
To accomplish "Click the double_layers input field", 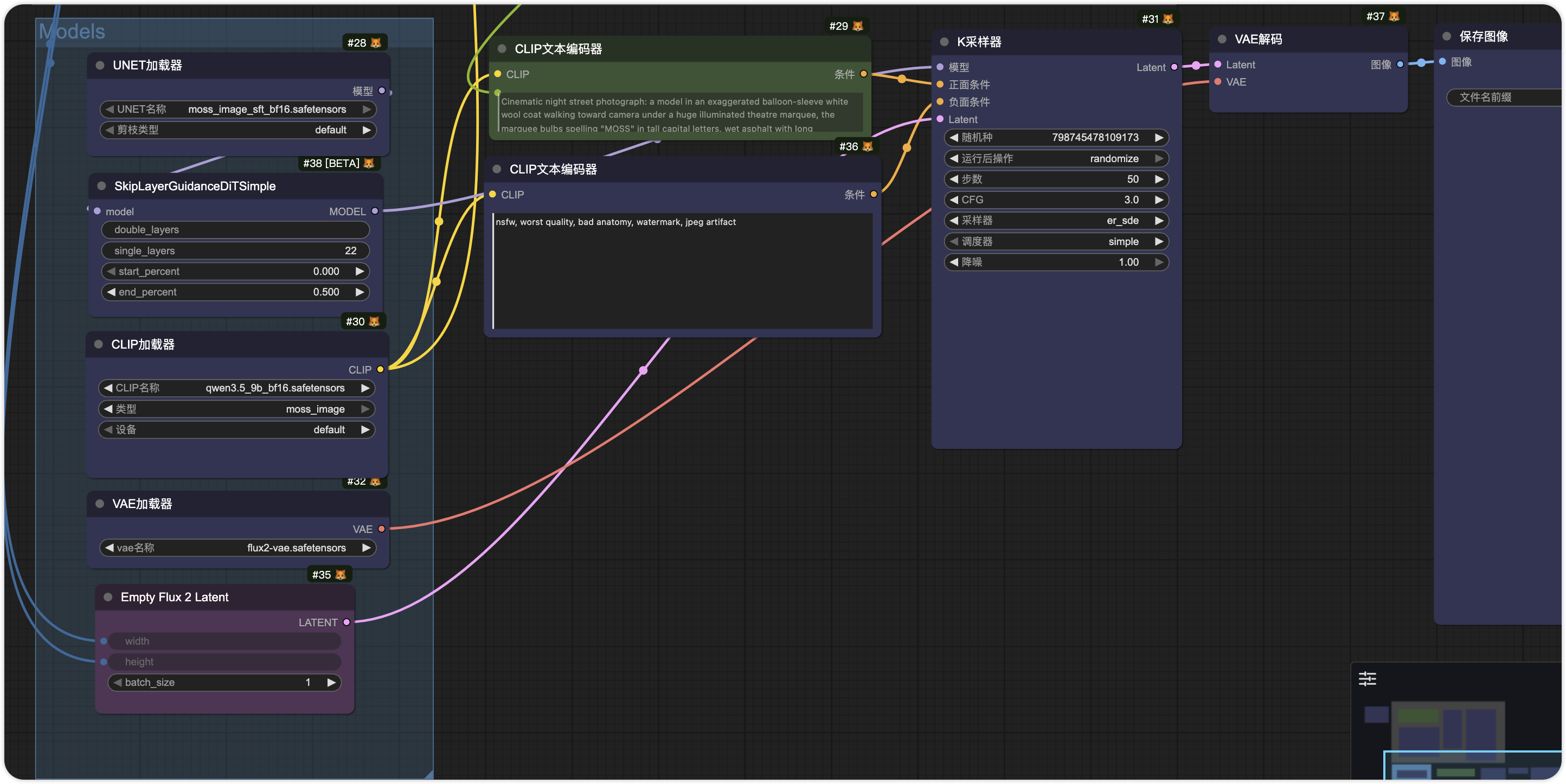I will coord(235,230).
